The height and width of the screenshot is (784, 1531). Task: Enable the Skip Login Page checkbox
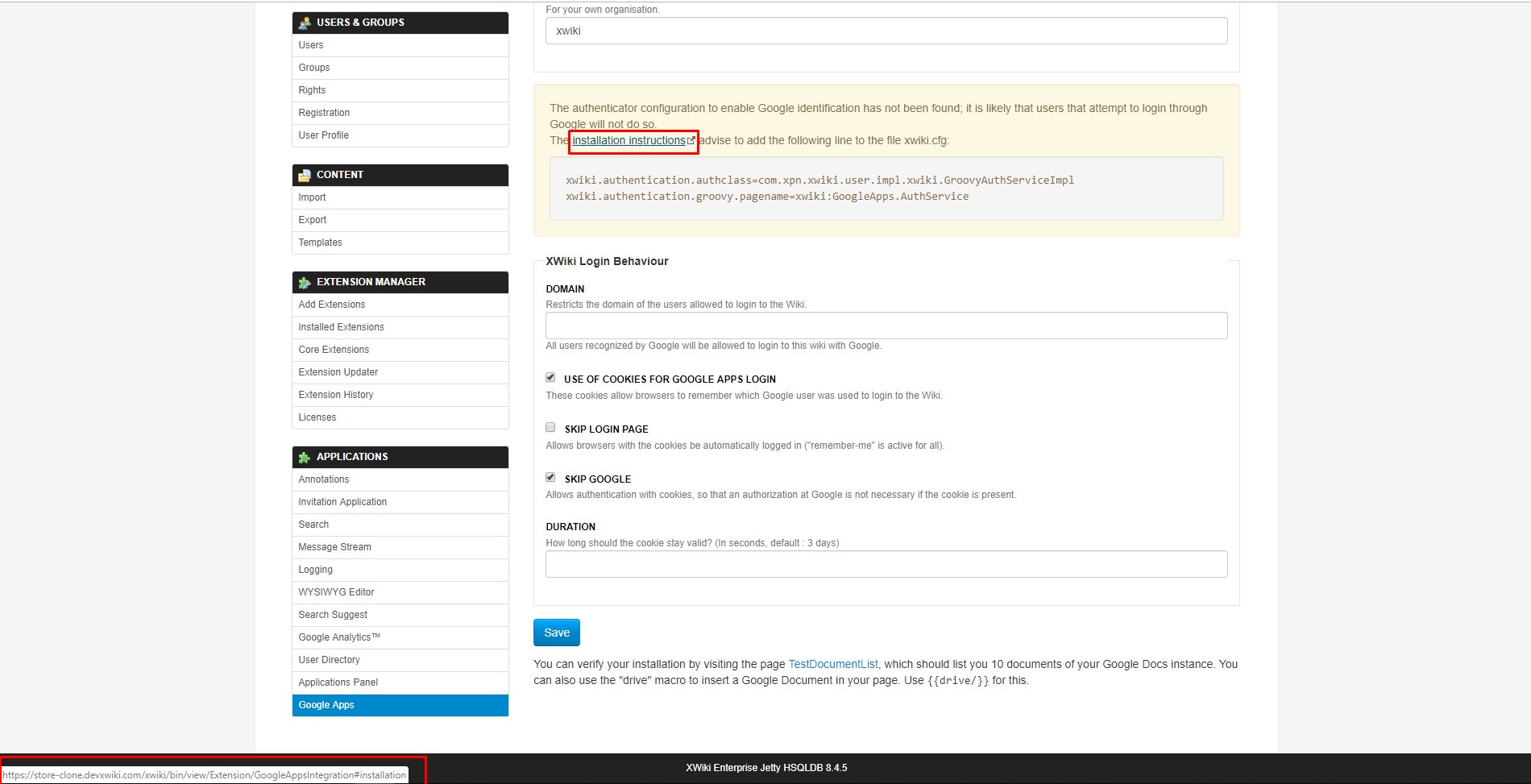(550, 427)
